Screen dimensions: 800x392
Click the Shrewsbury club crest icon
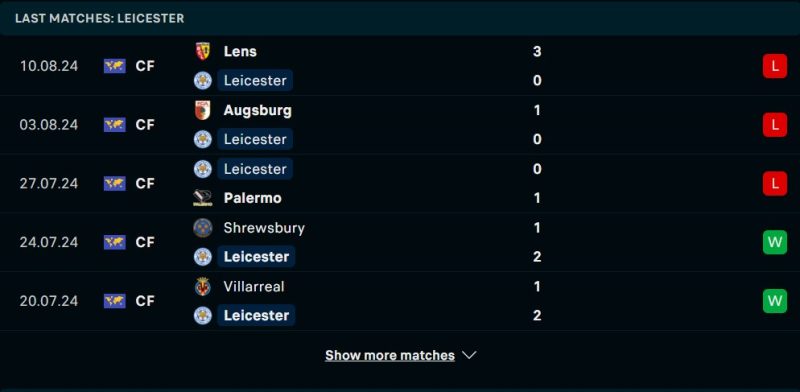[203, 228]
